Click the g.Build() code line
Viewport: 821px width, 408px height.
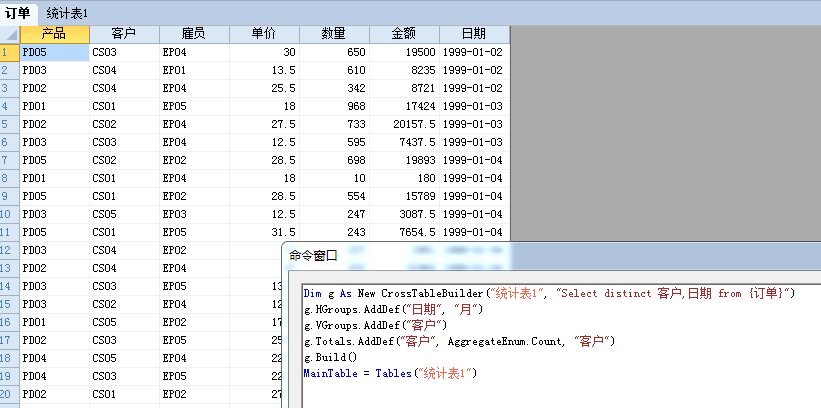pos(330,358)
